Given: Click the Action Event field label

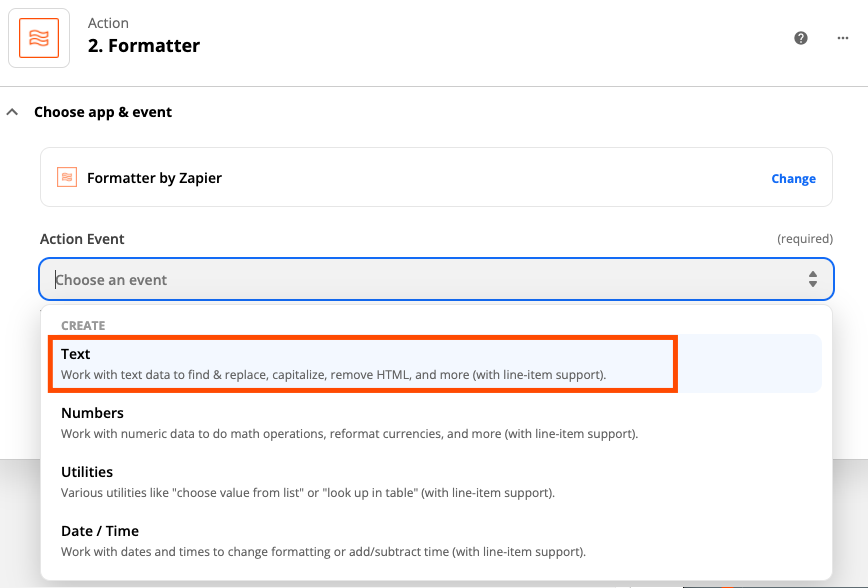Looking at the screenshot, I should click(x=82, y=239).
